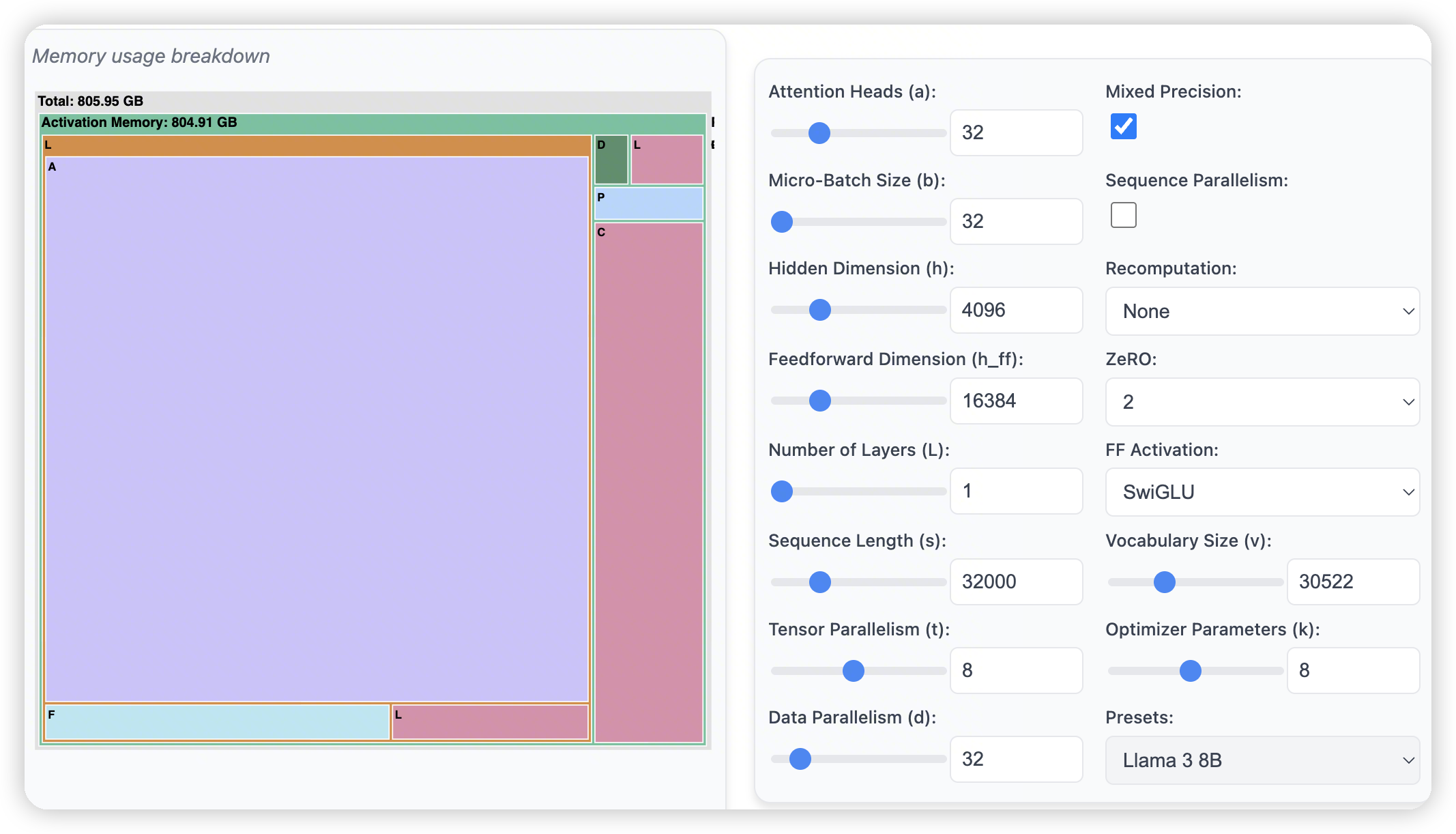
Task: Select the Data Parallelism input field
Action: pyautogui.click(x=1015, y=759)
